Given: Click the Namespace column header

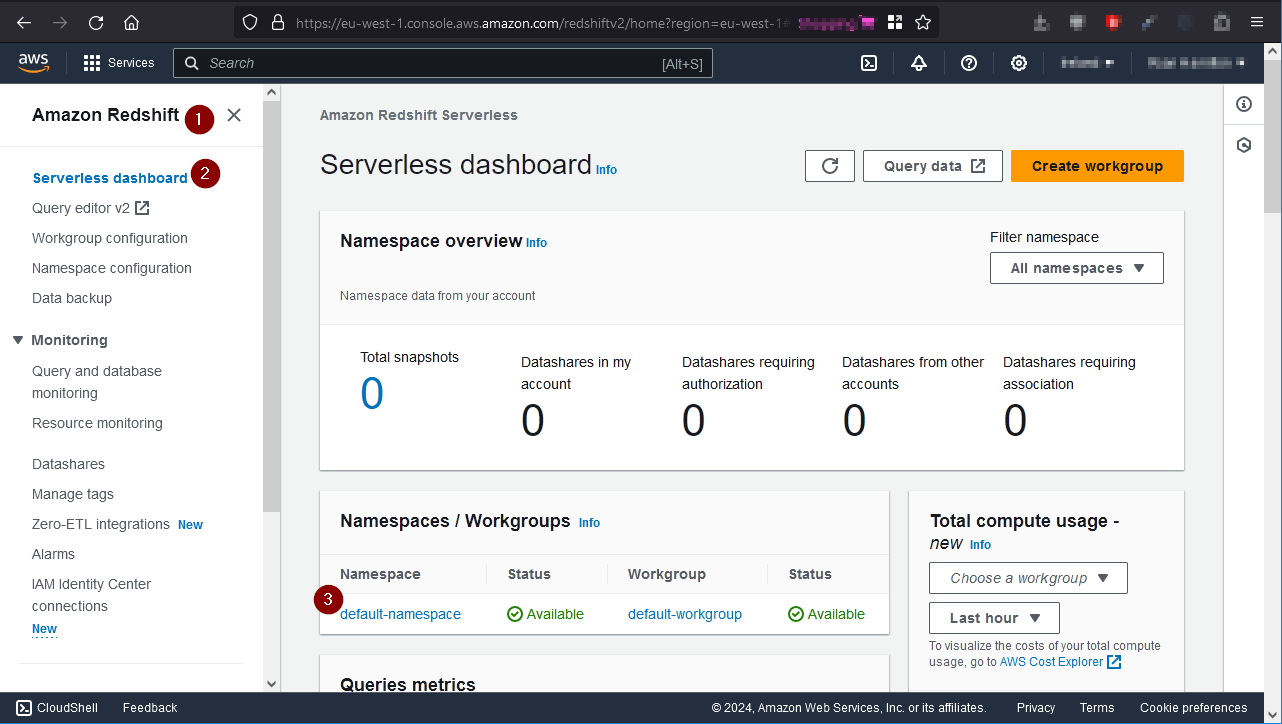Looking at the screenshot, I should pyautogui.click(x=380, y=574).
